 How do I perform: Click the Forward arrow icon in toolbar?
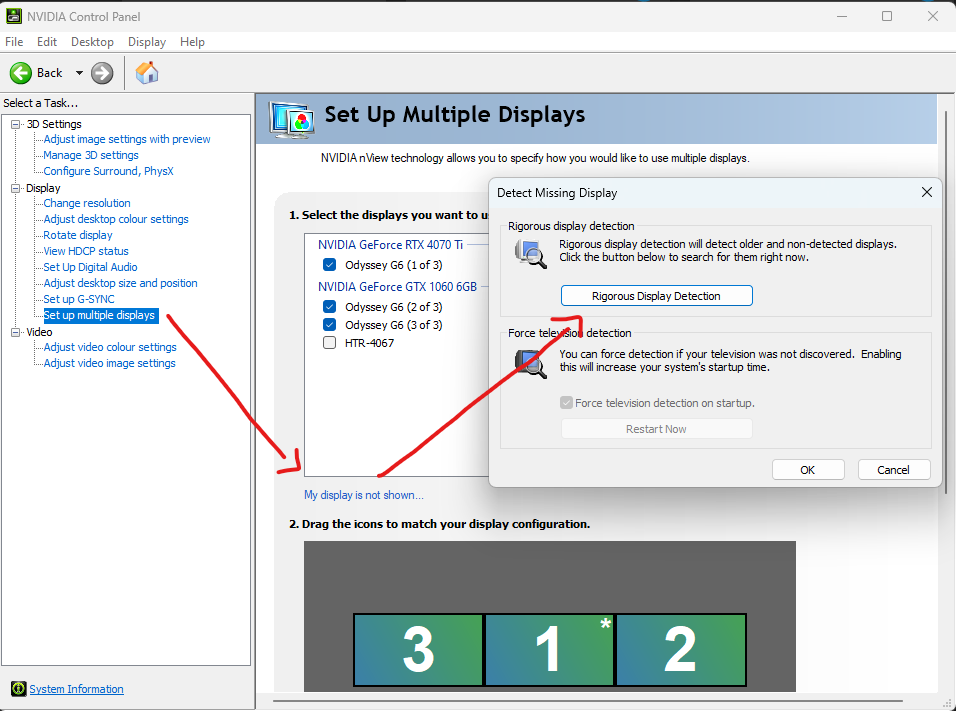102,73
